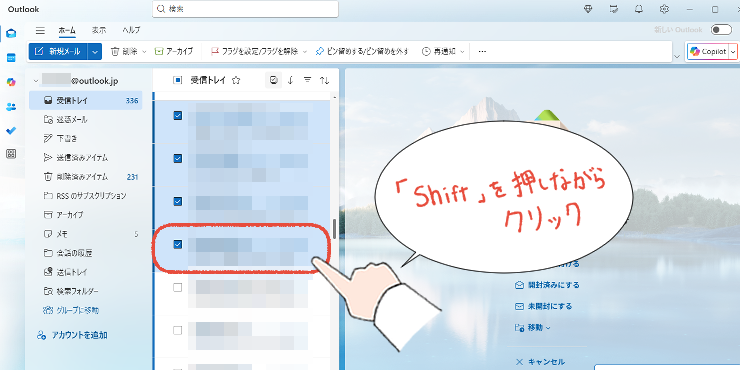Click the Copilot button in ribbon
740x370 pixels.
(708, 51)
